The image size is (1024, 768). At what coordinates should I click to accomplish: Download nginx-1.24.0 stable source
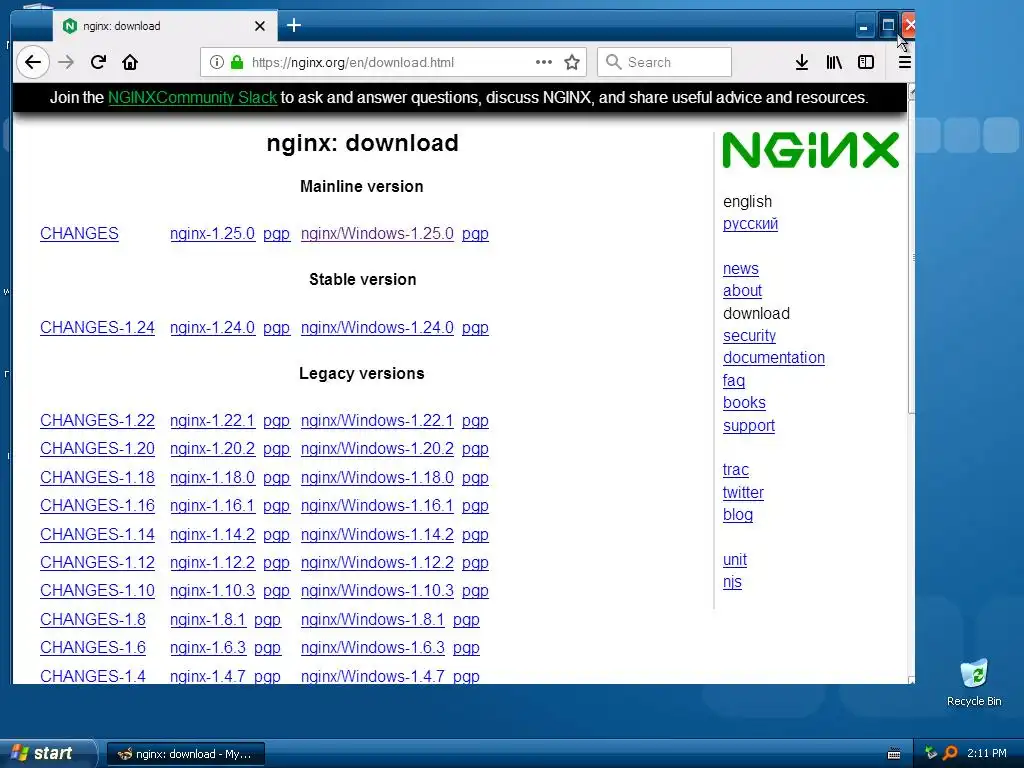pos(212,327)
